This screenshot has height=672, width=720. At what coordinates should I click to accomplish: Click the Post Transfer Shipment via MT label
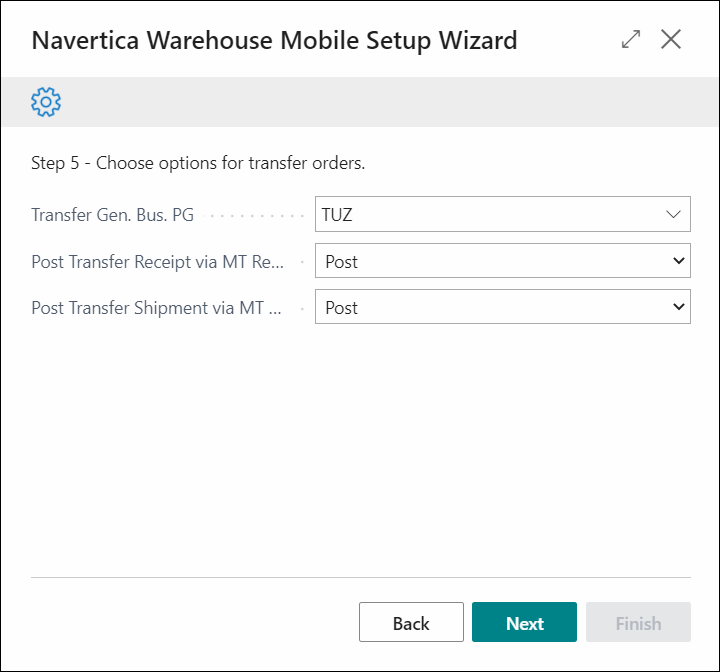click(x=156, y=308)
